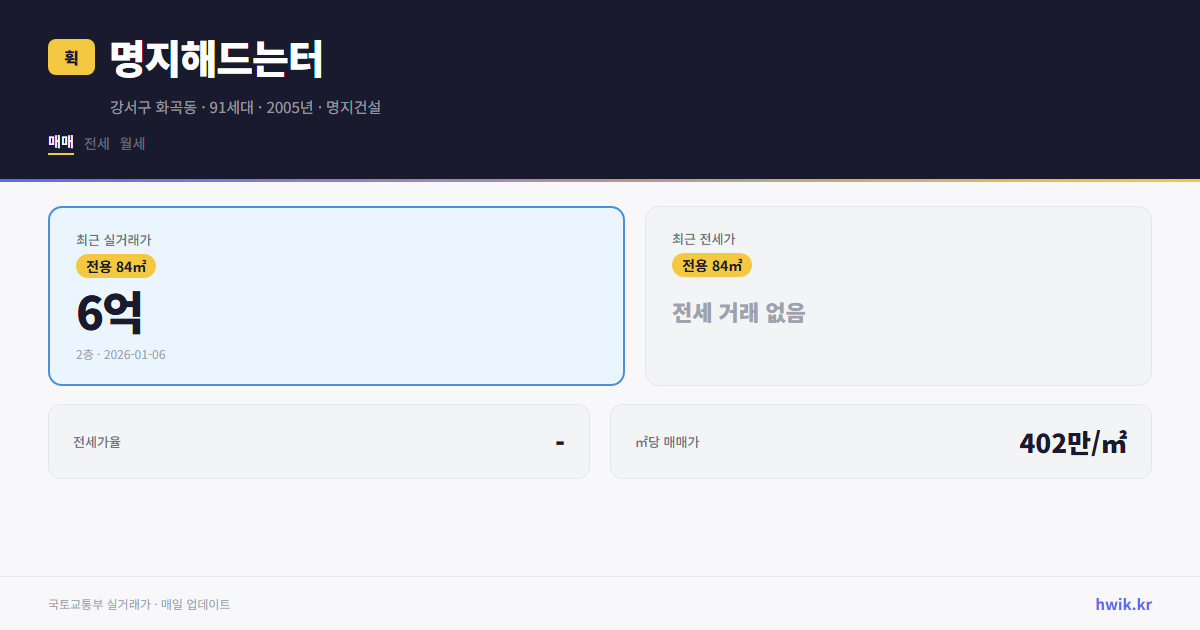Switch to the 월세 tab
Viewport: 1200px width, 630px height.
click(x=130, y=143)
